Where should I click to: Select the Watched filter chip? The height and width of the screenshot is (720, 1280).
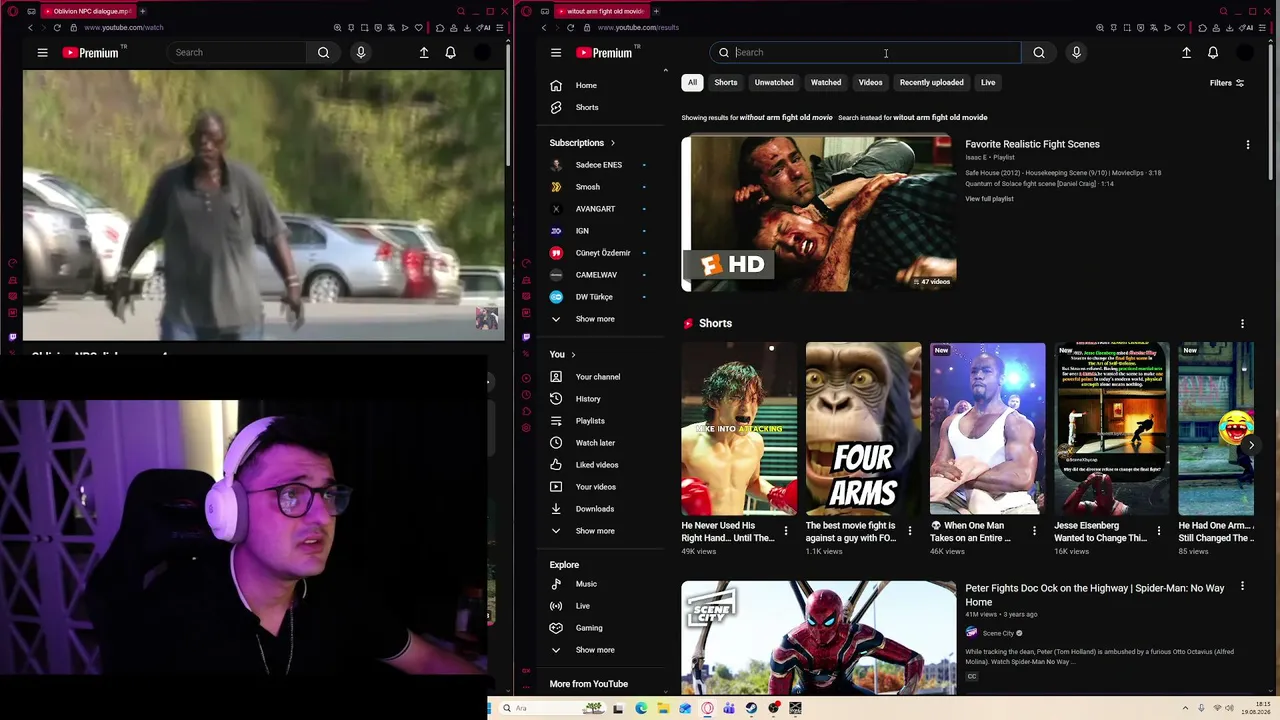[826, 83]
